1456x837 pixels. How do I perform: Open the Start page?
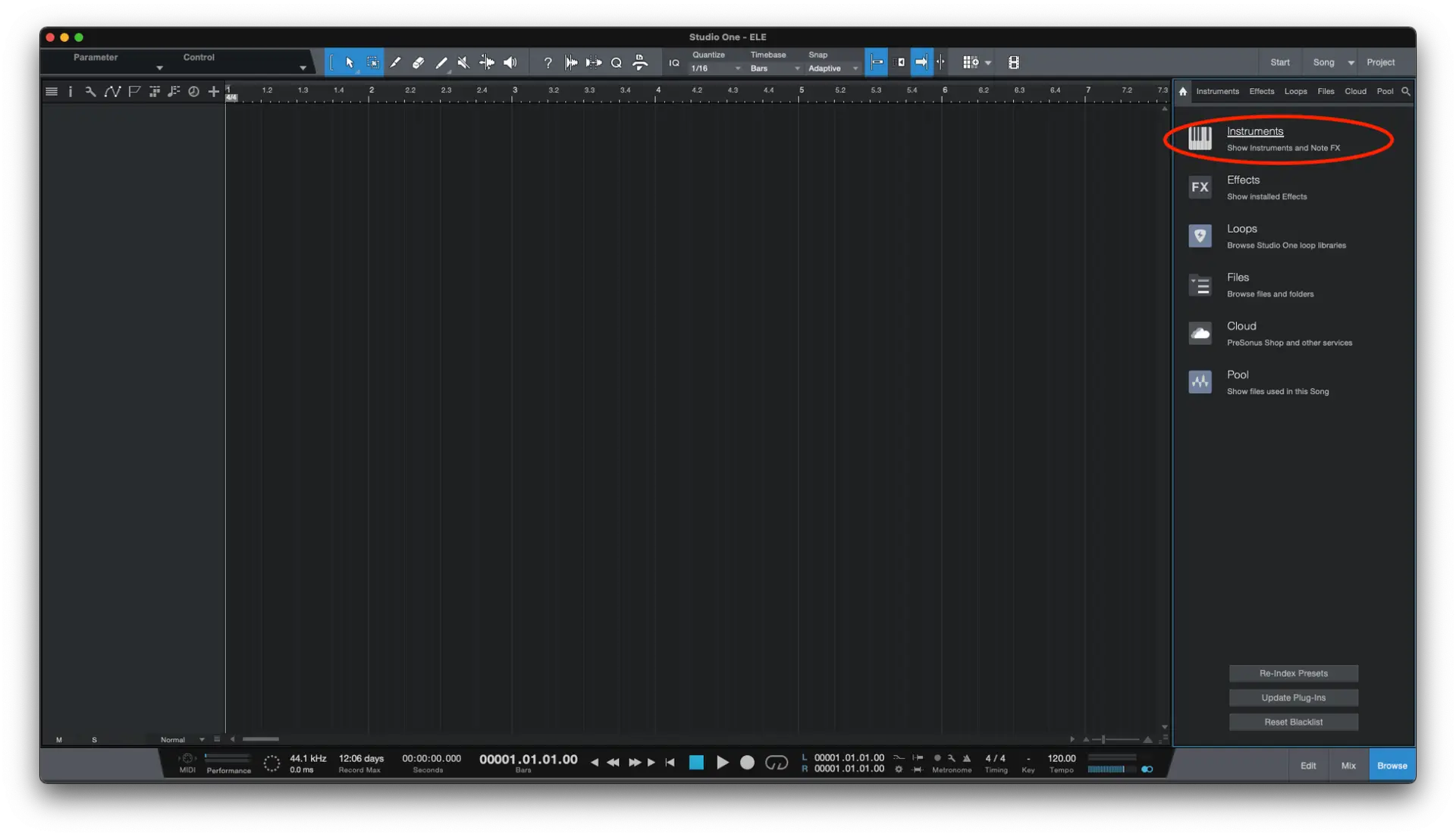click(x=1279, y=63)
